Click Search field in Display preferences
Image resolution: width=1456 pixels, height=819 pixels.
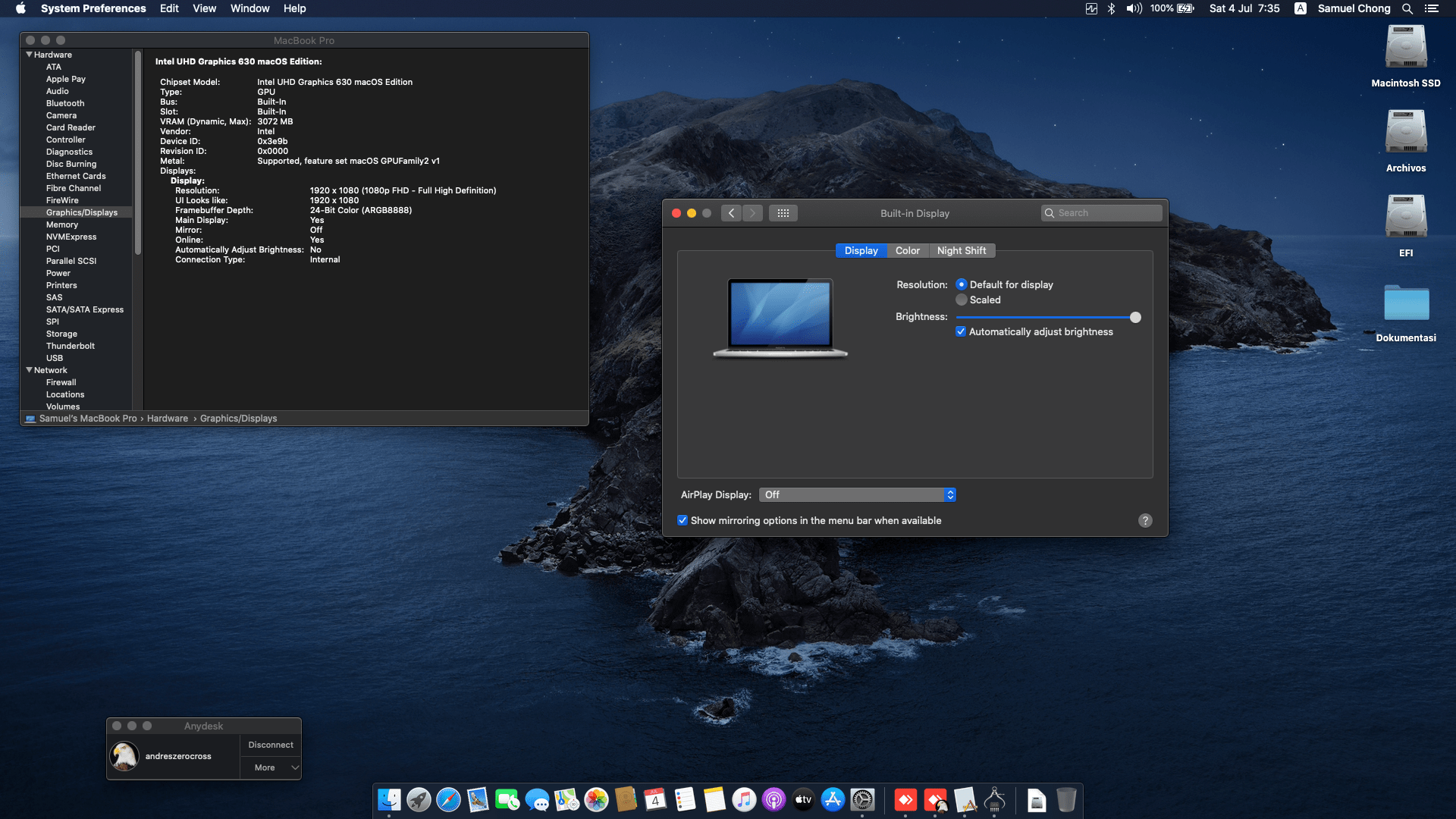point(1101,213)
